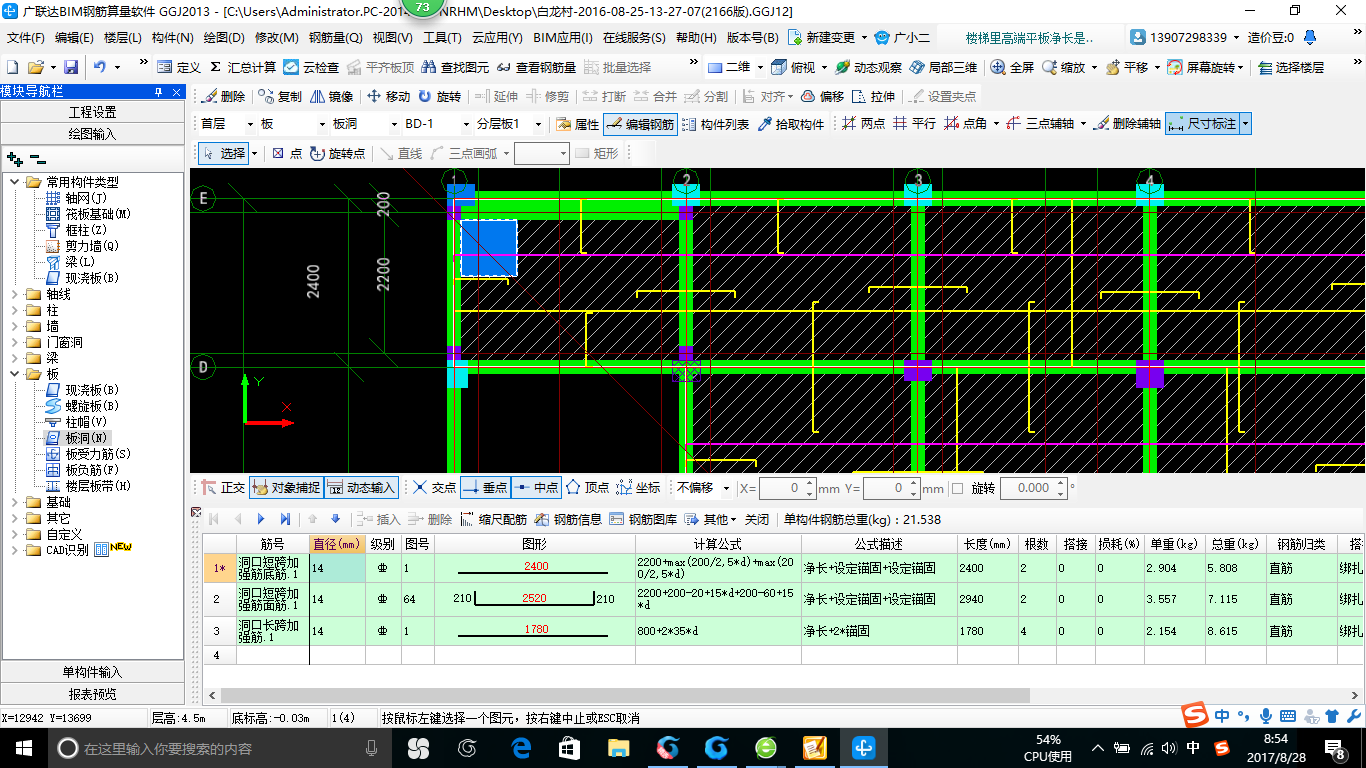Image resolution: width=1366 pixels, height=768 pixels.
Task: Activate 拾取构件 pick component eyedropper
Action: pyautogui.click(x=791, y=124)
